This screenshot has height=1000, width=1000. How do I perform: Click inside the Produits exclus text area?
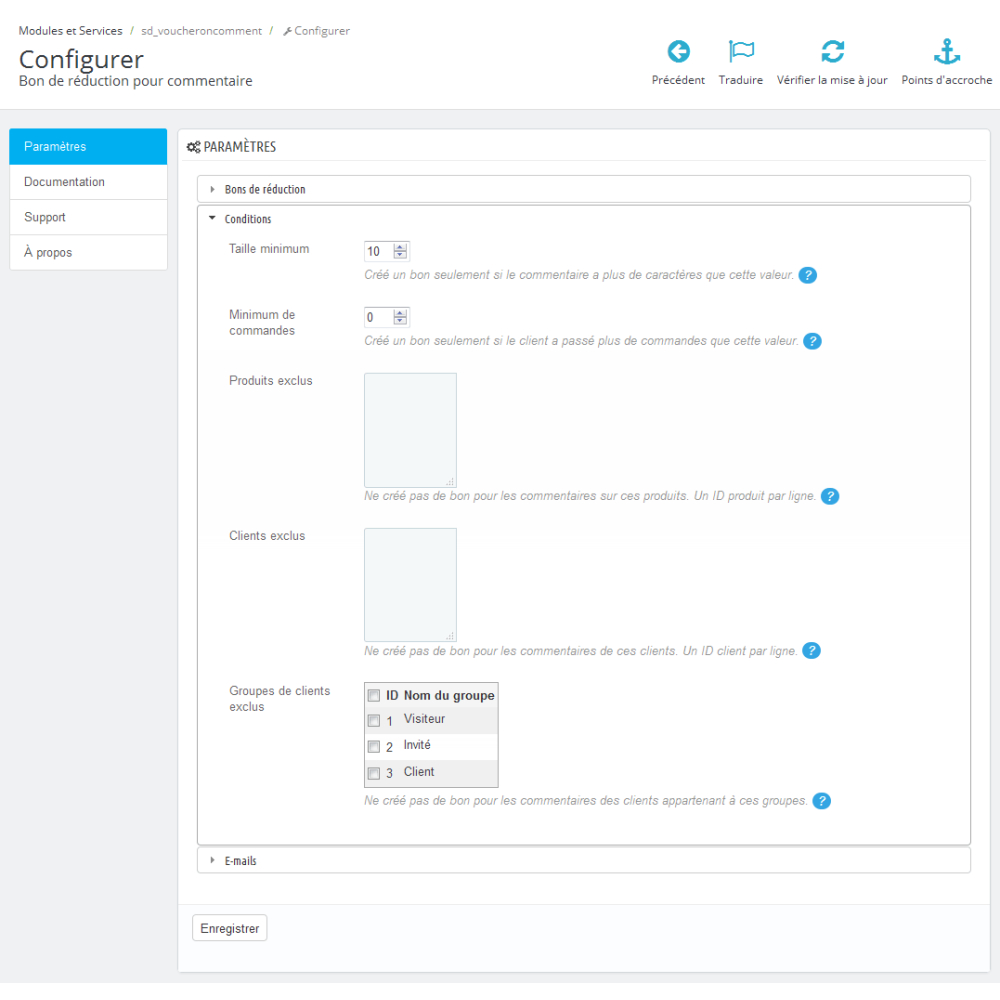[x=410, y=430]
